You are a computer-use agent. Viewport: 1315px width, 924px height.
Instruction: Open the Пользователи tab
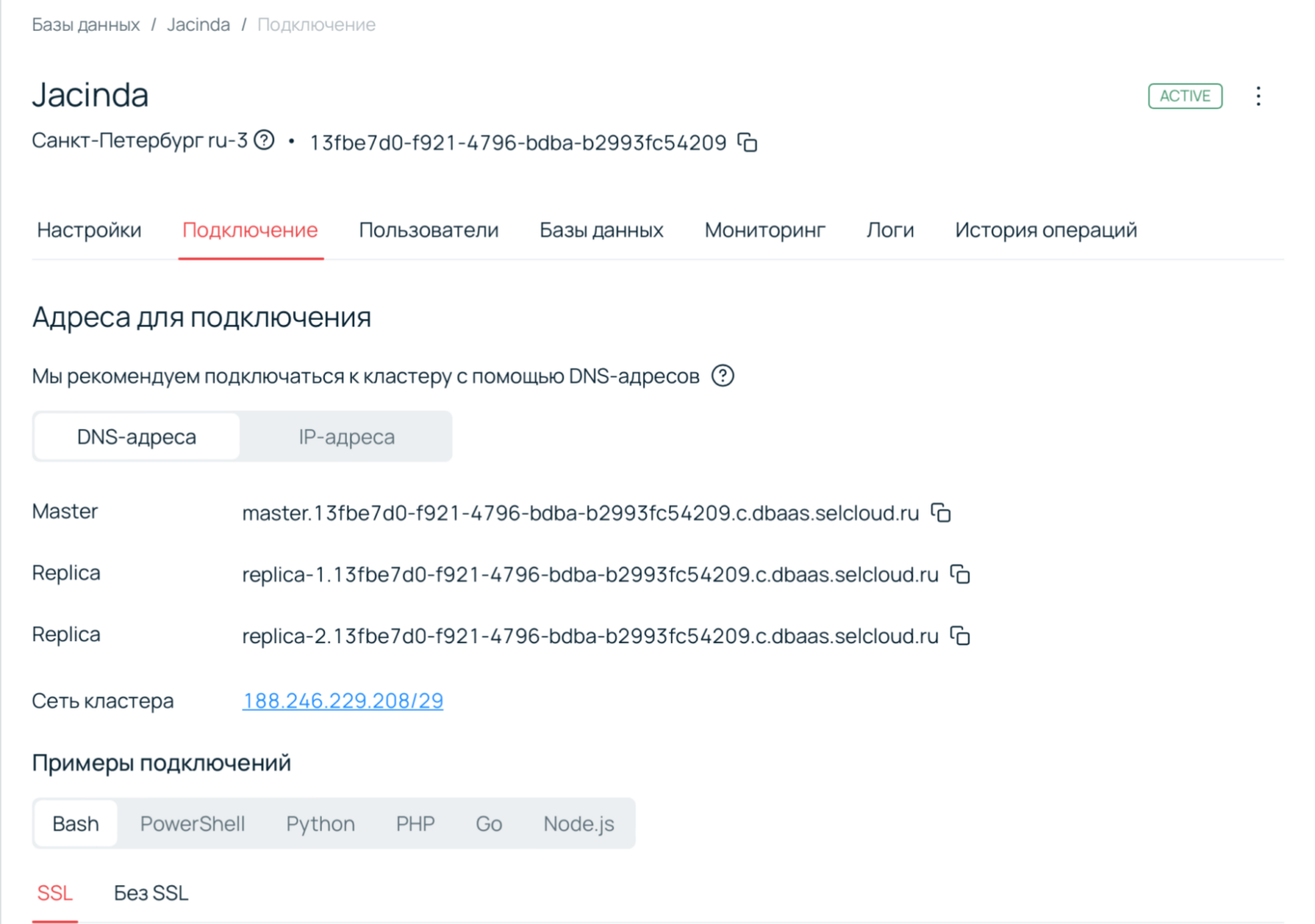coord(429,230)
